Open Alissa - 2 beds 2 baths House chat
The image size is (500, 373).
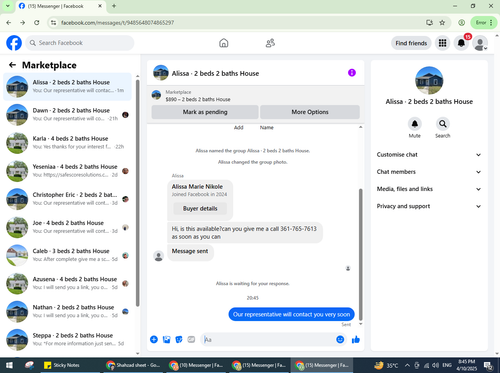click(68, 87)
